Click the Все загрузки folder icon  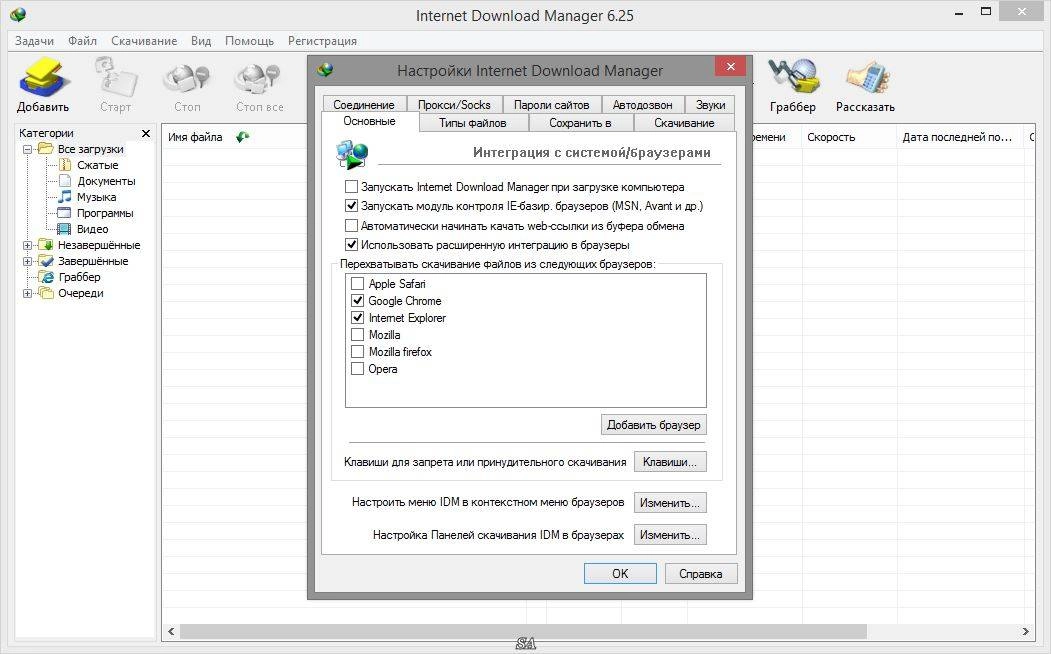click(46, 149)
